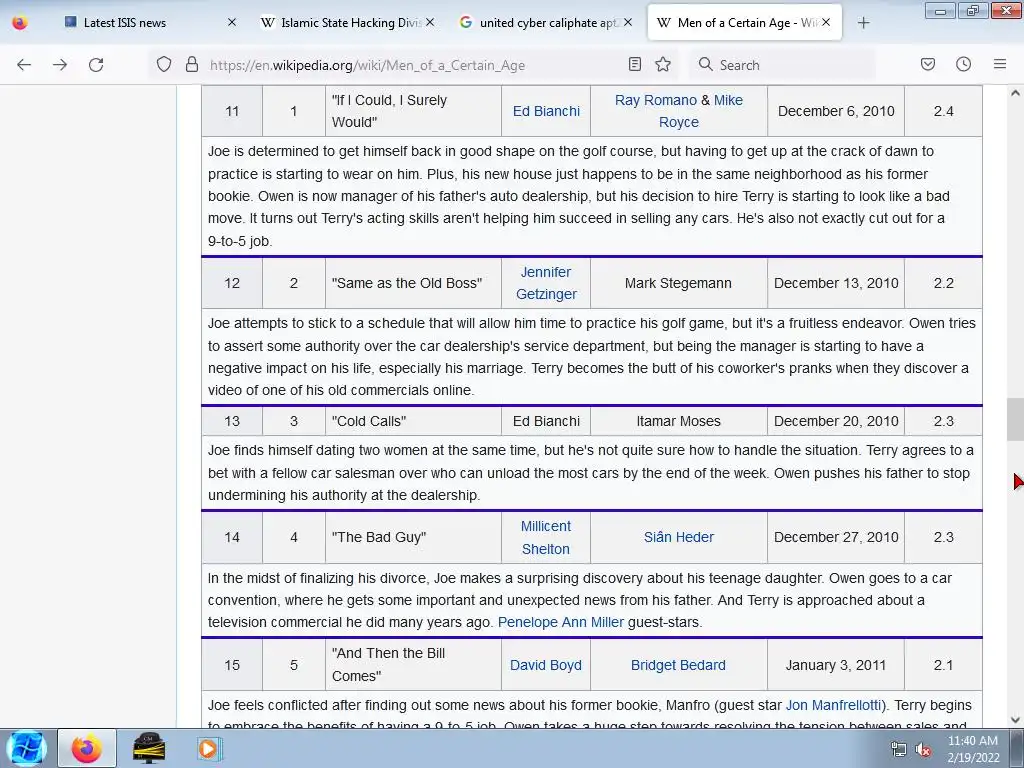Open the Siân Heder link
This screenshot has width=1024, height=768.
coord(679,537)
